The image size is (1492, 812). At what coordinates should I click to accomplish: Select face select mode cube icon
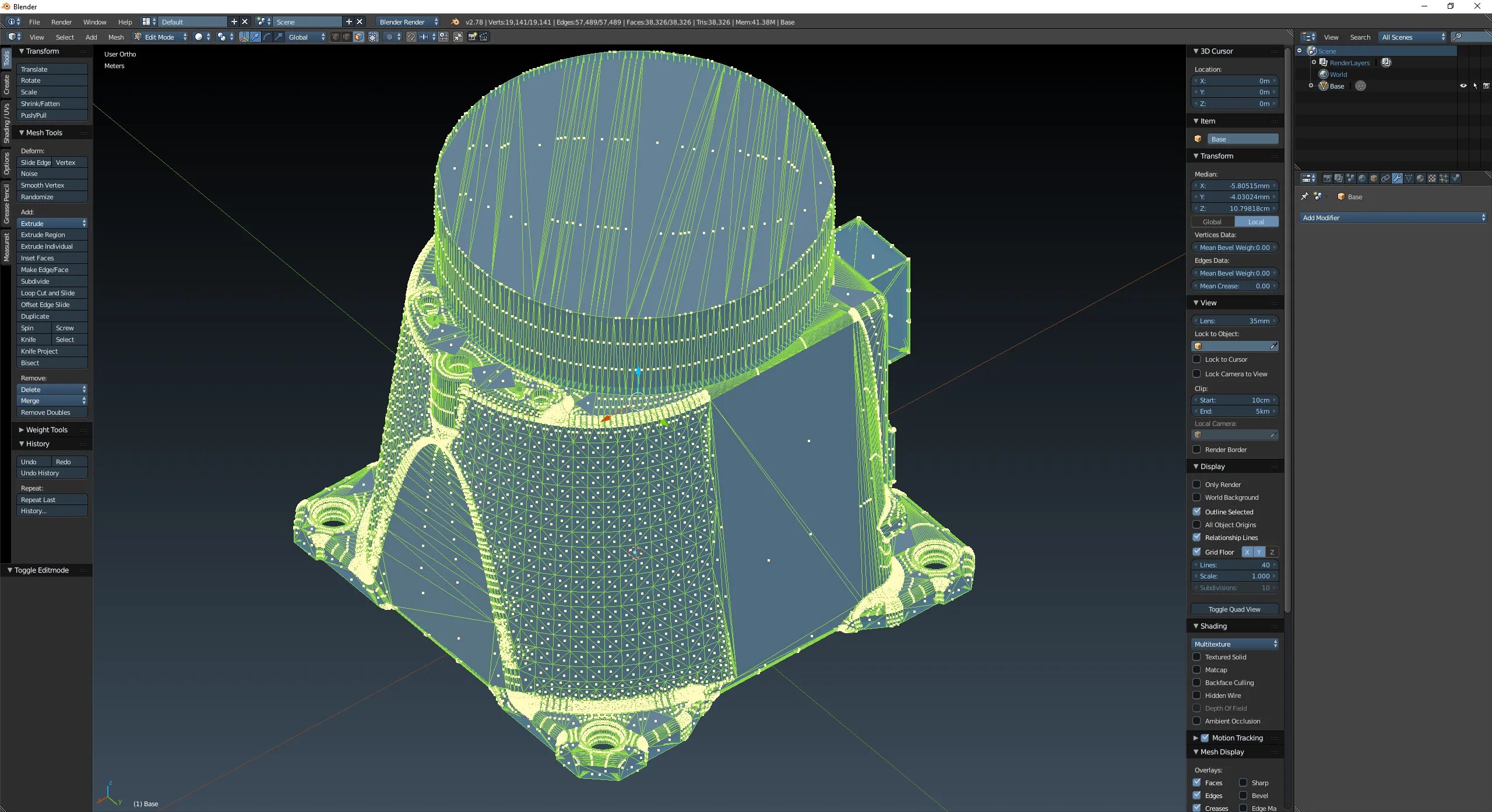pyautogui.click(x=358, y=37)
